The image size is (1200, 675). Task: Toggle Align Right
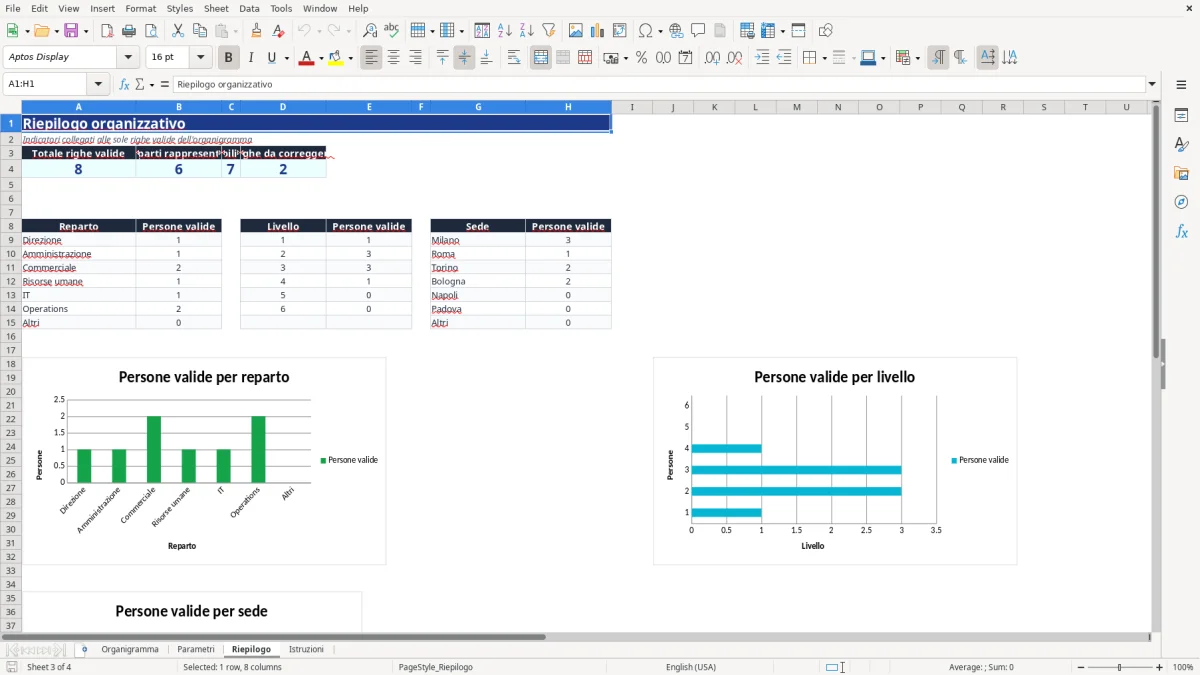pyautogui.click(x=416, y=58)
